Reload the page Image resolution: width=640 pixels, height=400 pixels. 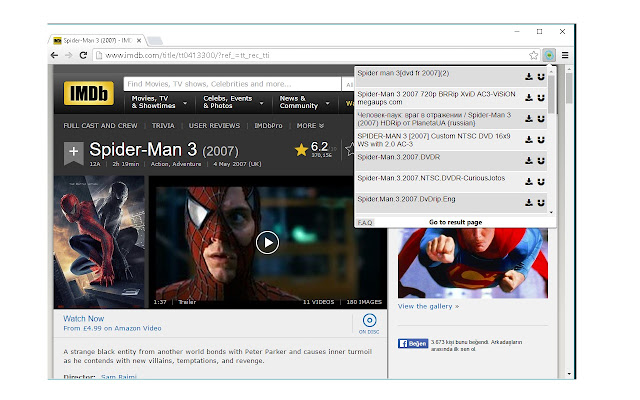click(x=83, y=55)
